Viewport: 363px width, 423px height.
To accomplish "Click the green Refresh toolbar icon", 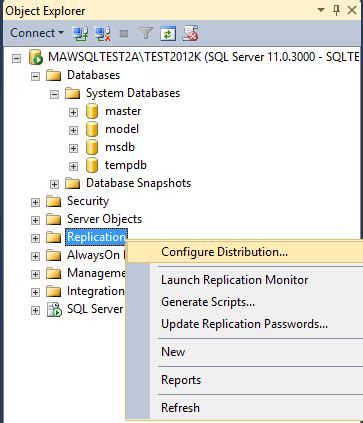I will click(168, 33).
